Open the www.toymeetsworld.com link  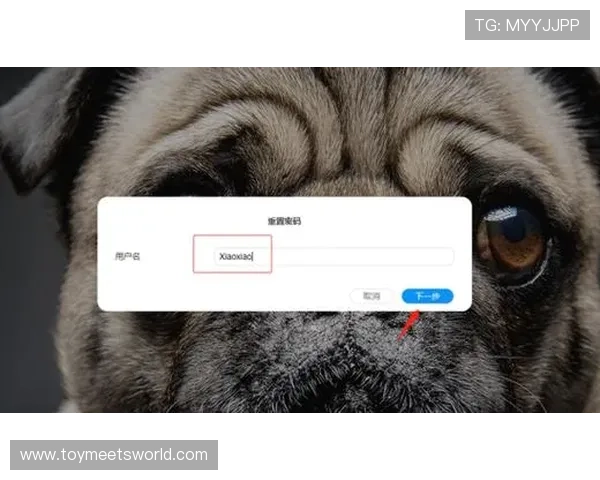(x=114, y=455)
